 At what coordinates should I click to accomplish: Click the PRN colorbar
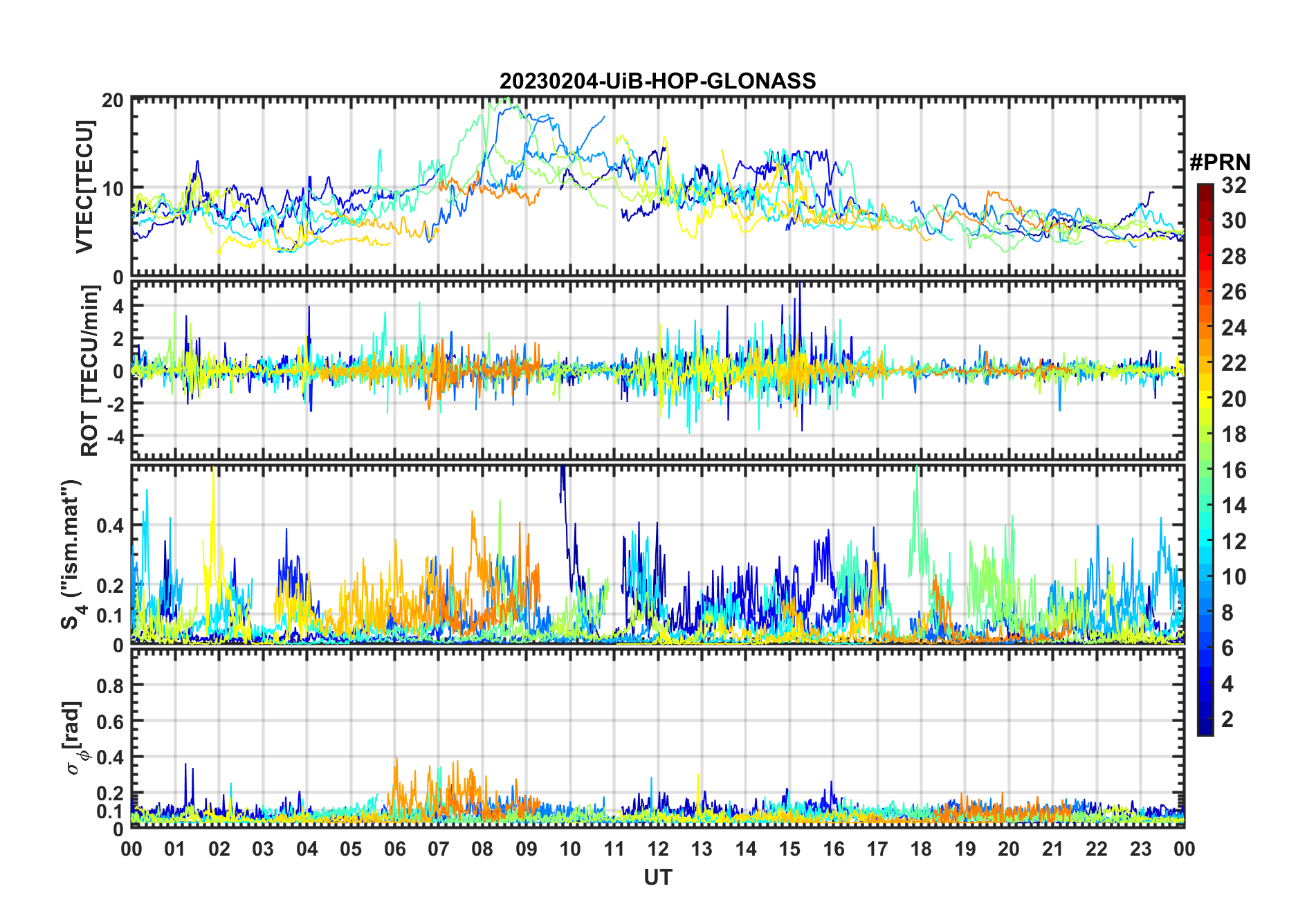(x=1205, y=459)
